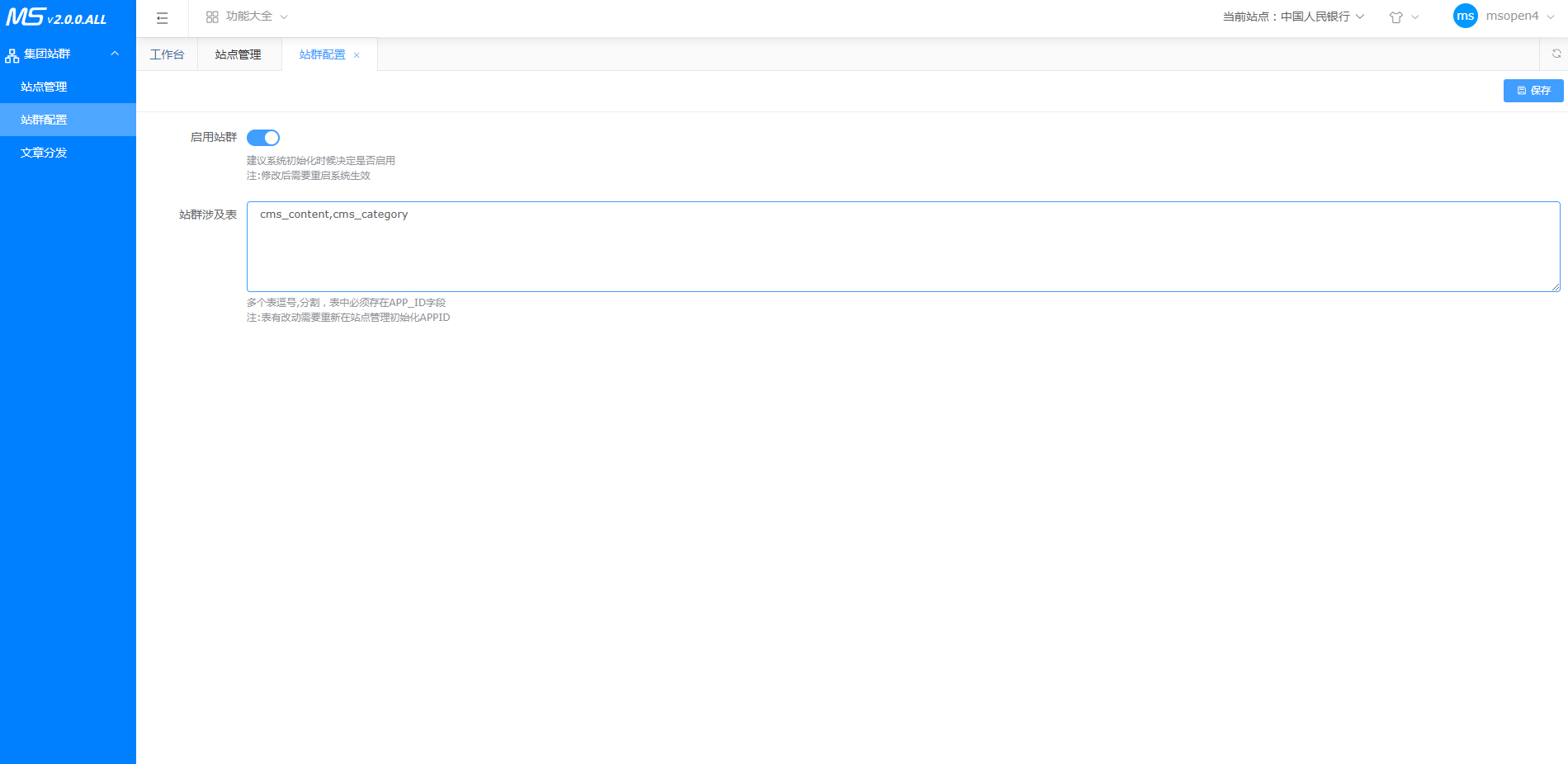The height and width of the screenshot is (764, 1568).
Task: Click the text area resize handle
Action: [x=1556, y=287]
